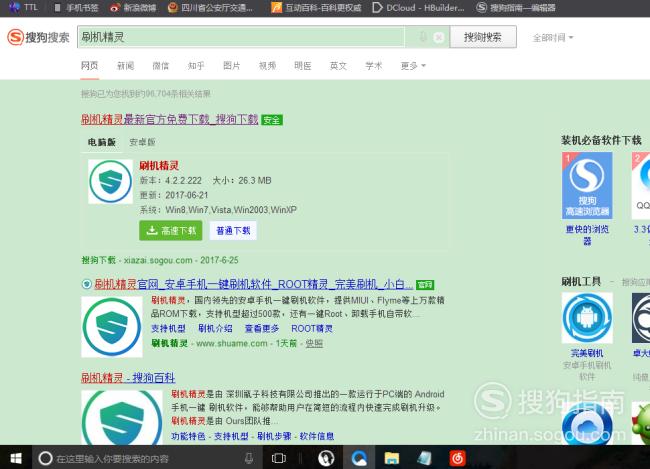
Task: Open File Explorer from the taskbar
Action: [x=392, y=458]
